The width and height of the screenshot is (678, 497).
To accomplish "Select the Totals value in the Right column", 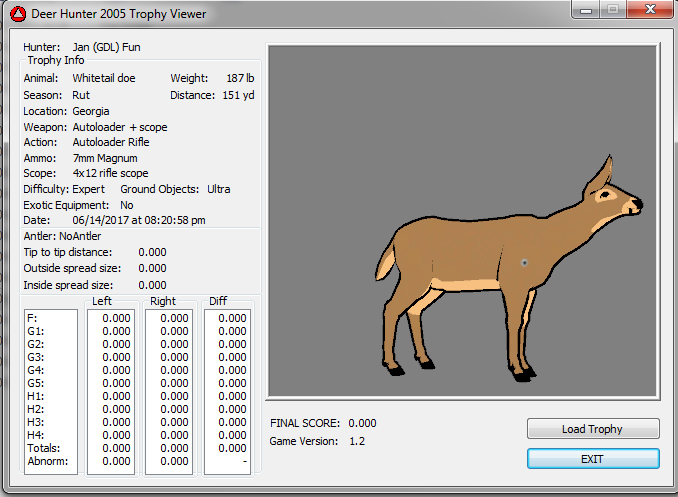I will coord(175,448).
